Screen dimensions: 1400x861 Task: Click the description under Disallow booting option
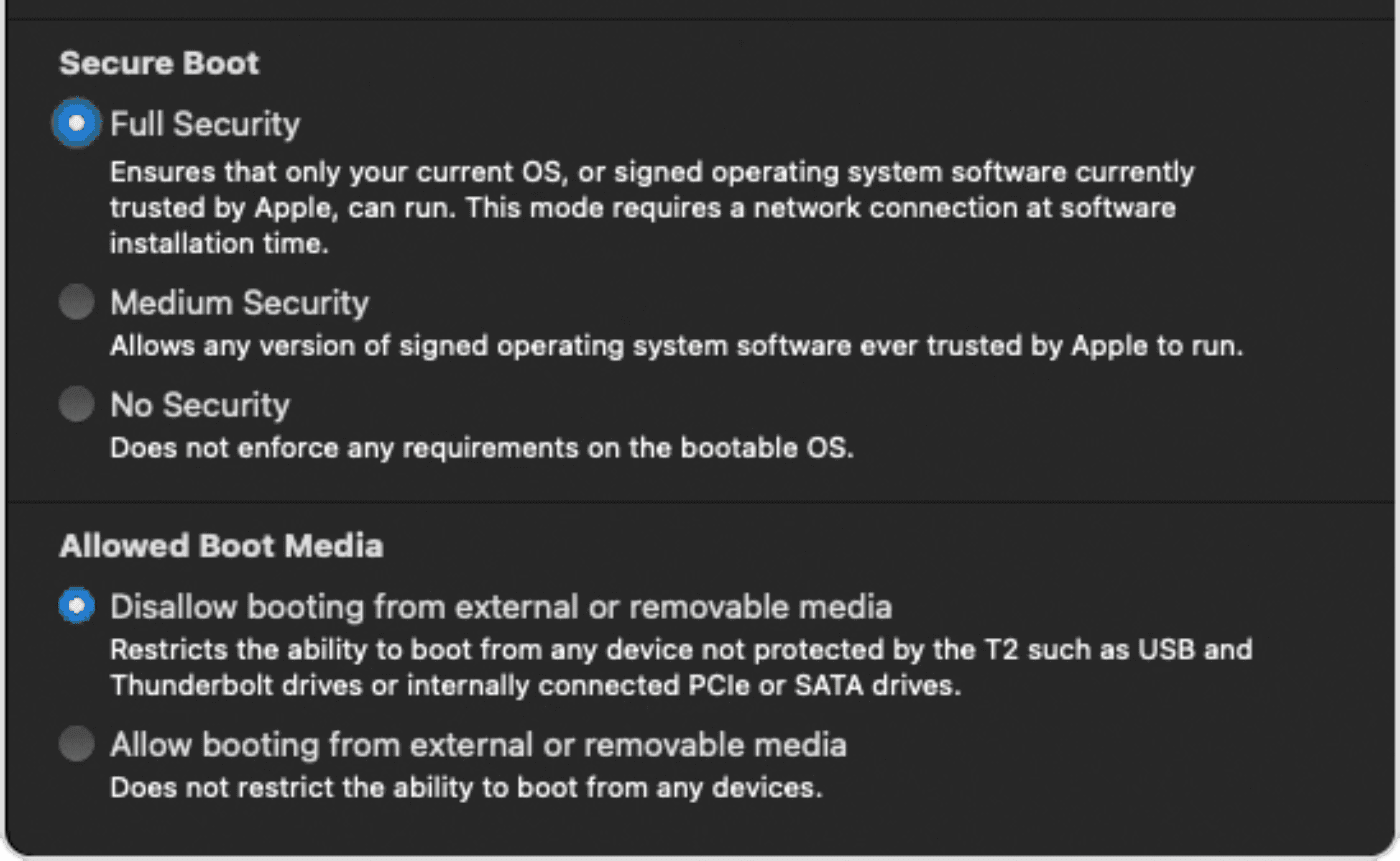click(680, 668)
